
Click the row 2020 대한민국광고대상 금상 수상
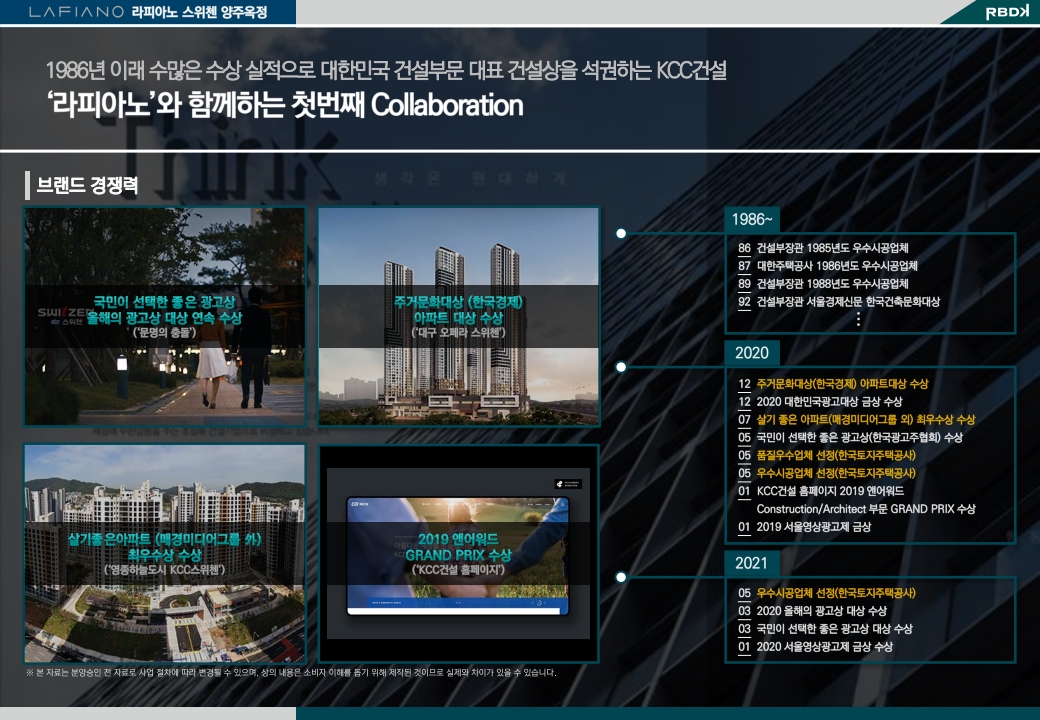[820, 402]
